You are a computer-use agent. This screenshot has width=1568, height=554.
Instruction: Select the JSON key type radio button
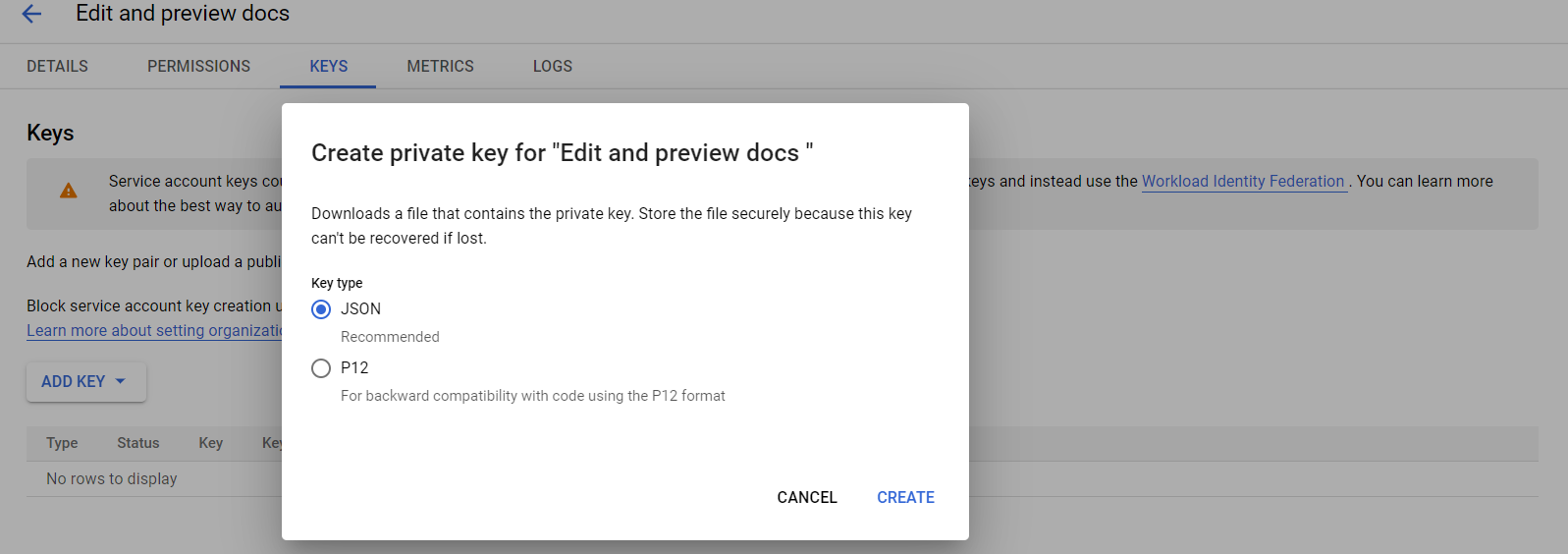point(321,309)
